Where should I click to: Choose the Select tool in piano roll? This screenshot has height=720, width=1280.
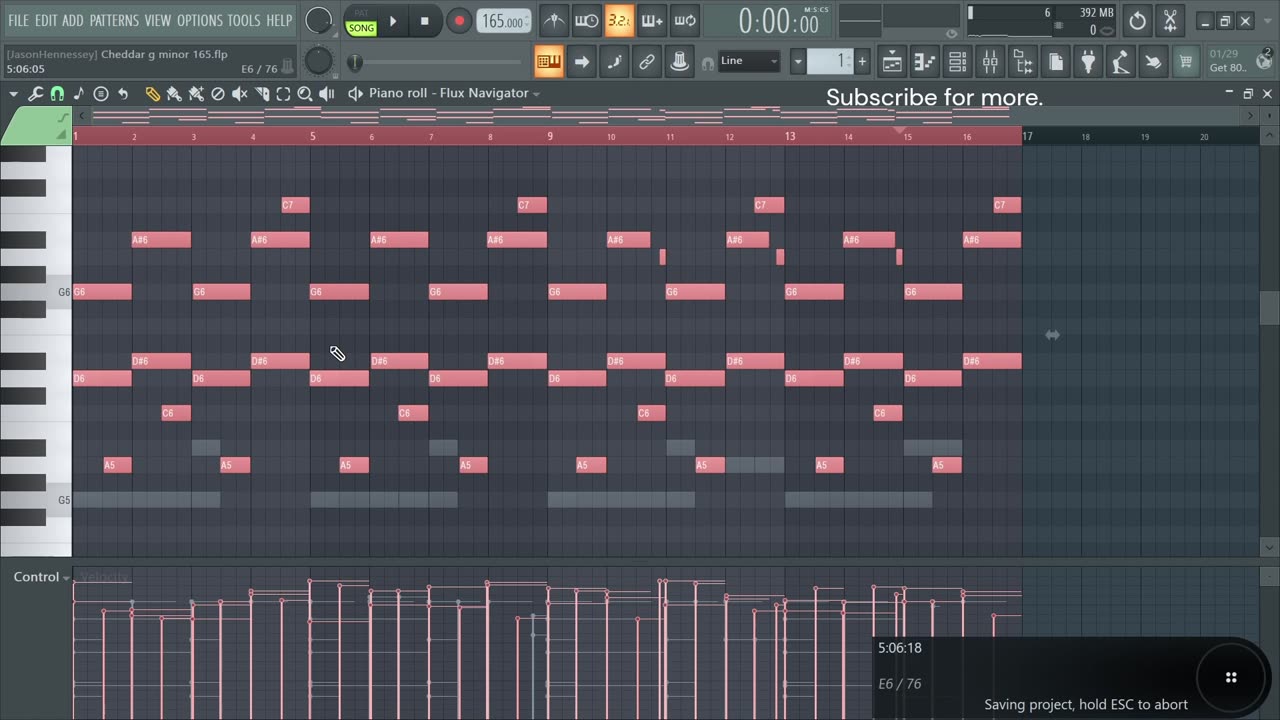click(284, 94)
